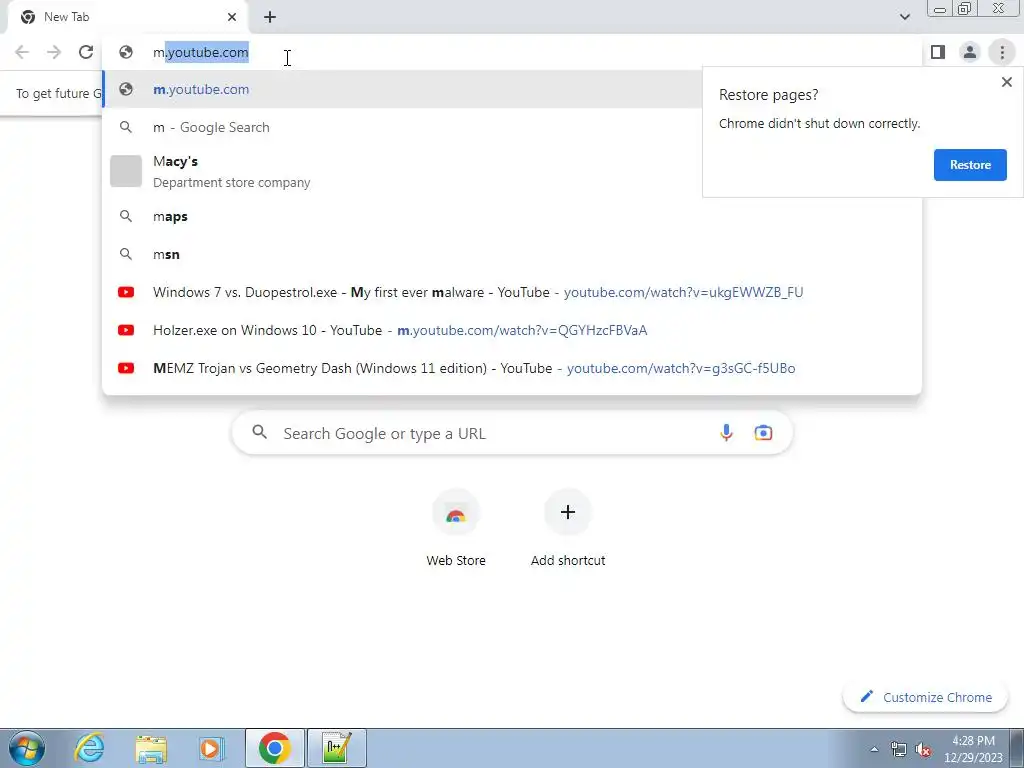
Task: Open a new tab with plus button
Action: pos(270,17)
